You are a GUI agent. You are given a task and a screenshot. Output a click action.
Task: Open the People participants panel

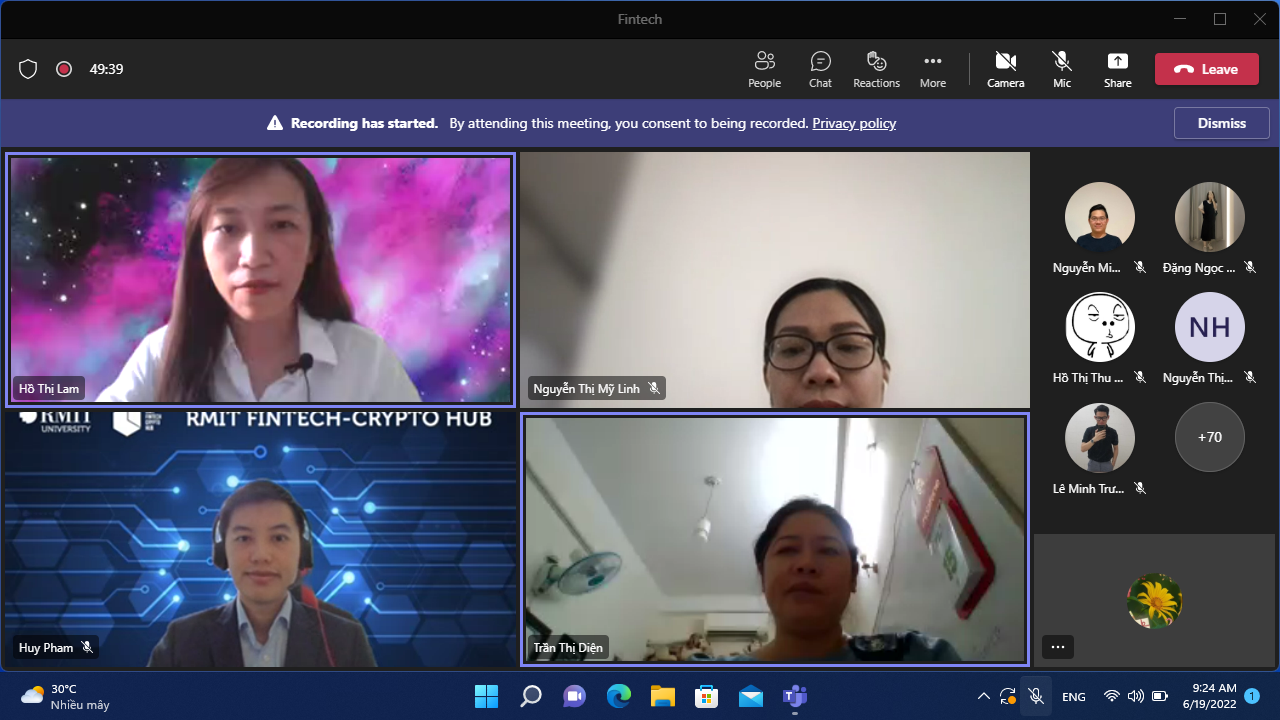(764, 69)
